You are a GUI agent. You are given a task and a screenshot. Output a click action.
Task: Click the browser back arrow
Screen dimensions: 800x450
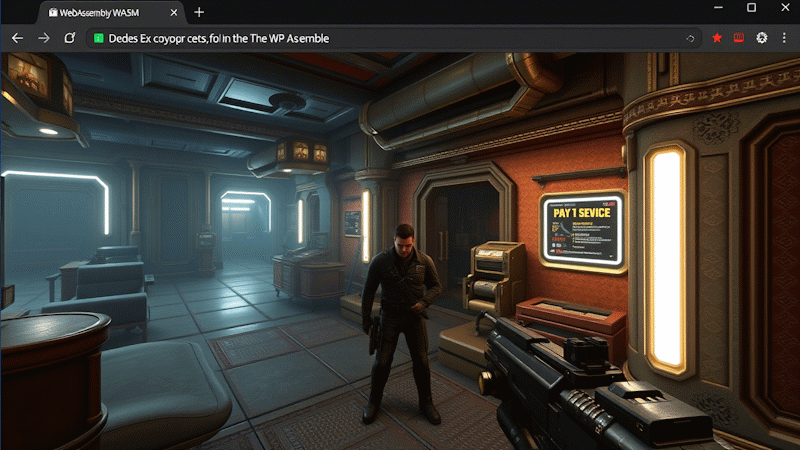point(17,38)
